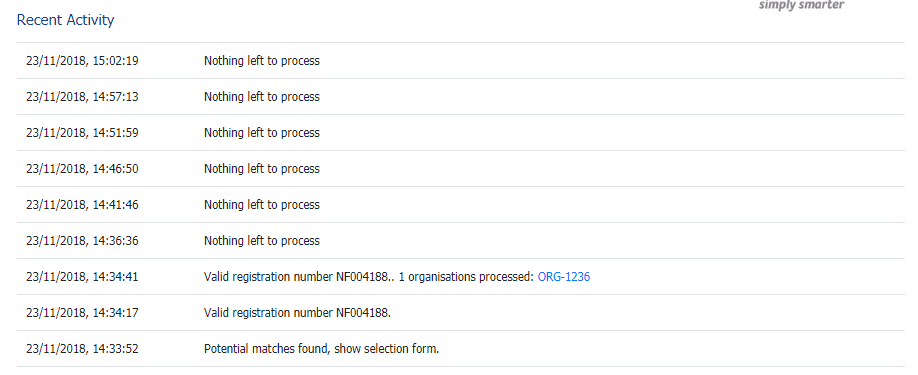The width and height of the screenshot is (918, 375).
Task: Select the 15:02:19 activity timestamp
Action: tap(82, 61)
